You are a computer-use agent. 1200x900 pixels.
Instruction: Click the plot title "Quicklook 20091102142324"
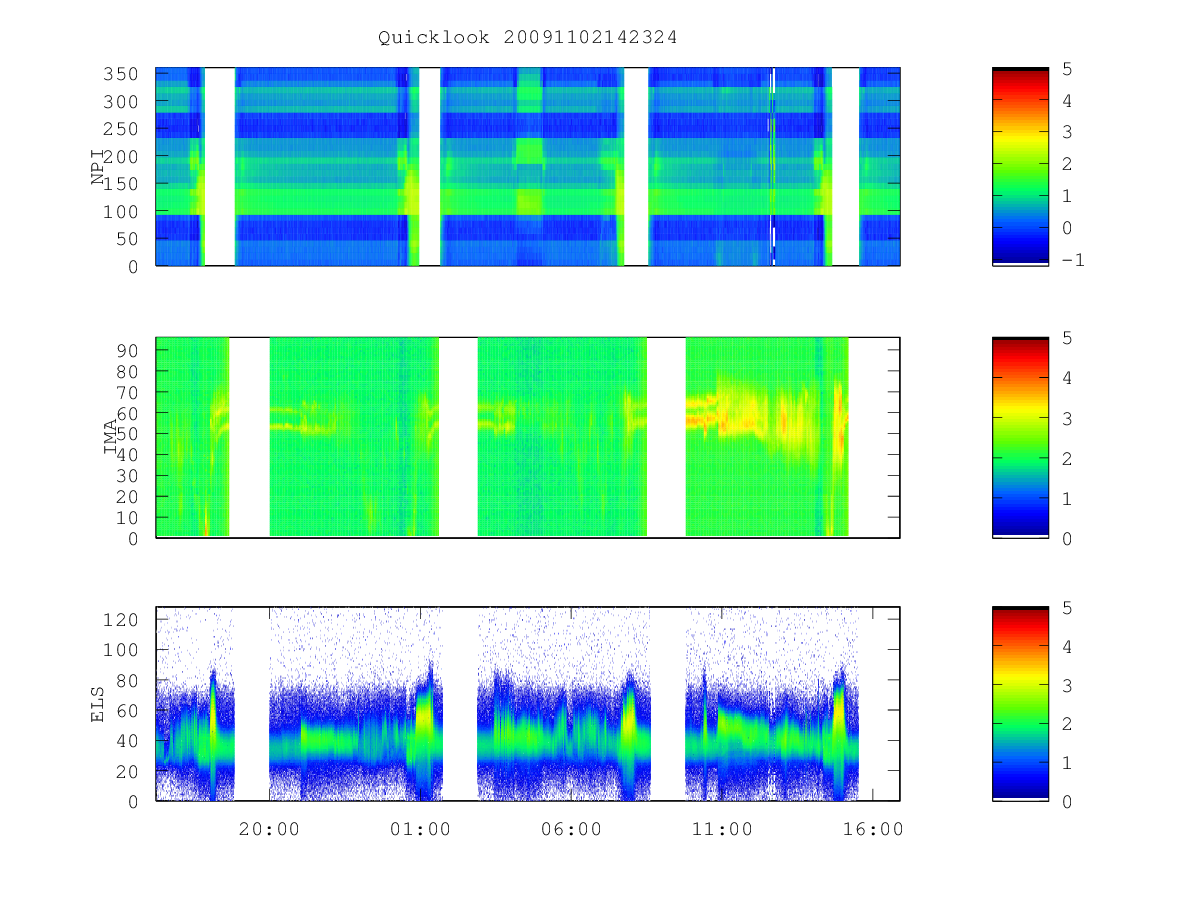pyautogui.click(x=528, y=38)
